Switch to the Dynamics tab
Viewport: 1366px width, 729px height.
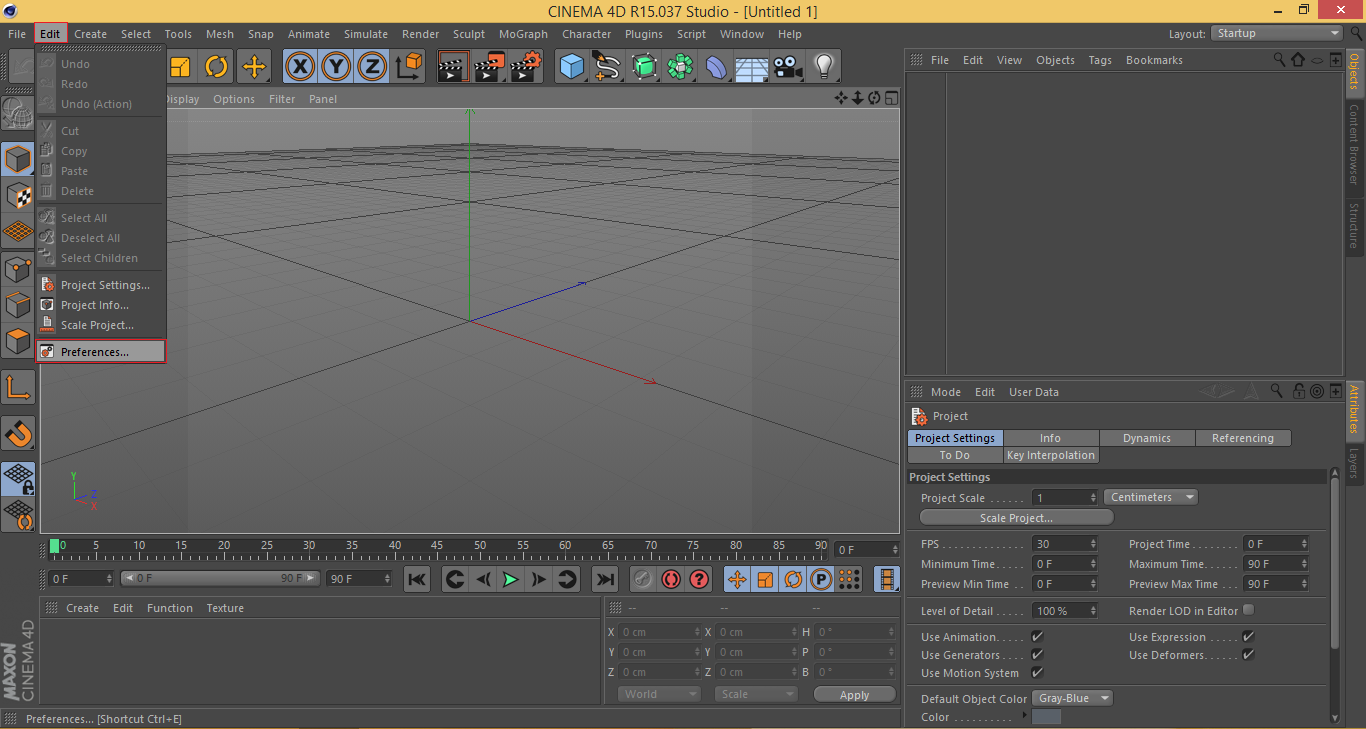pyautogui.click(x=1147, y=438)
